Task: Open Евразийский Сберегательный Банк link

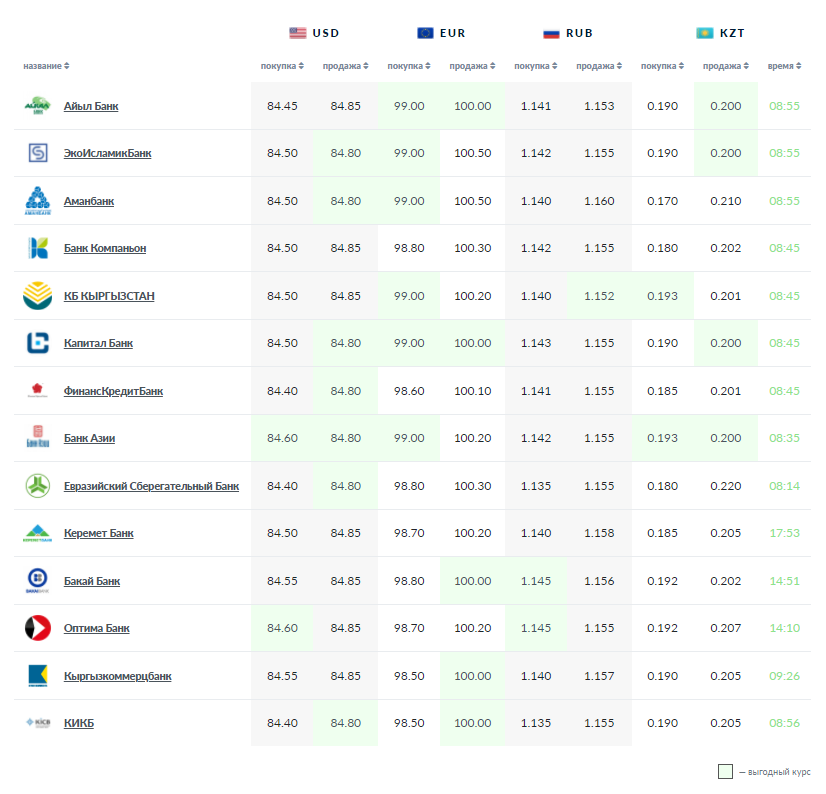Action: 151,486
